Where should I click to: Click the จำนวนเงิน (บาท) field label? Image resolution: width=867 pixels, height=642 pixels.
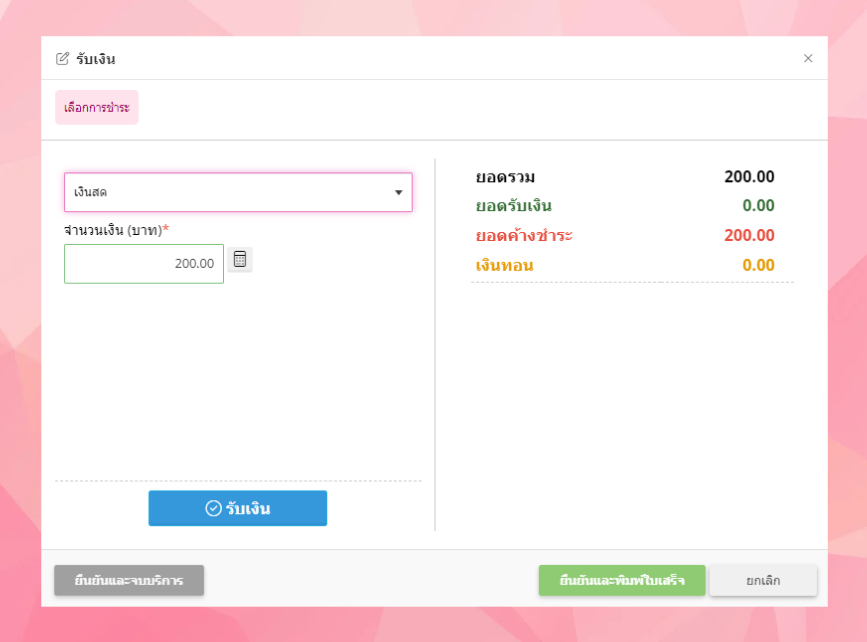(x=117, y=230)
